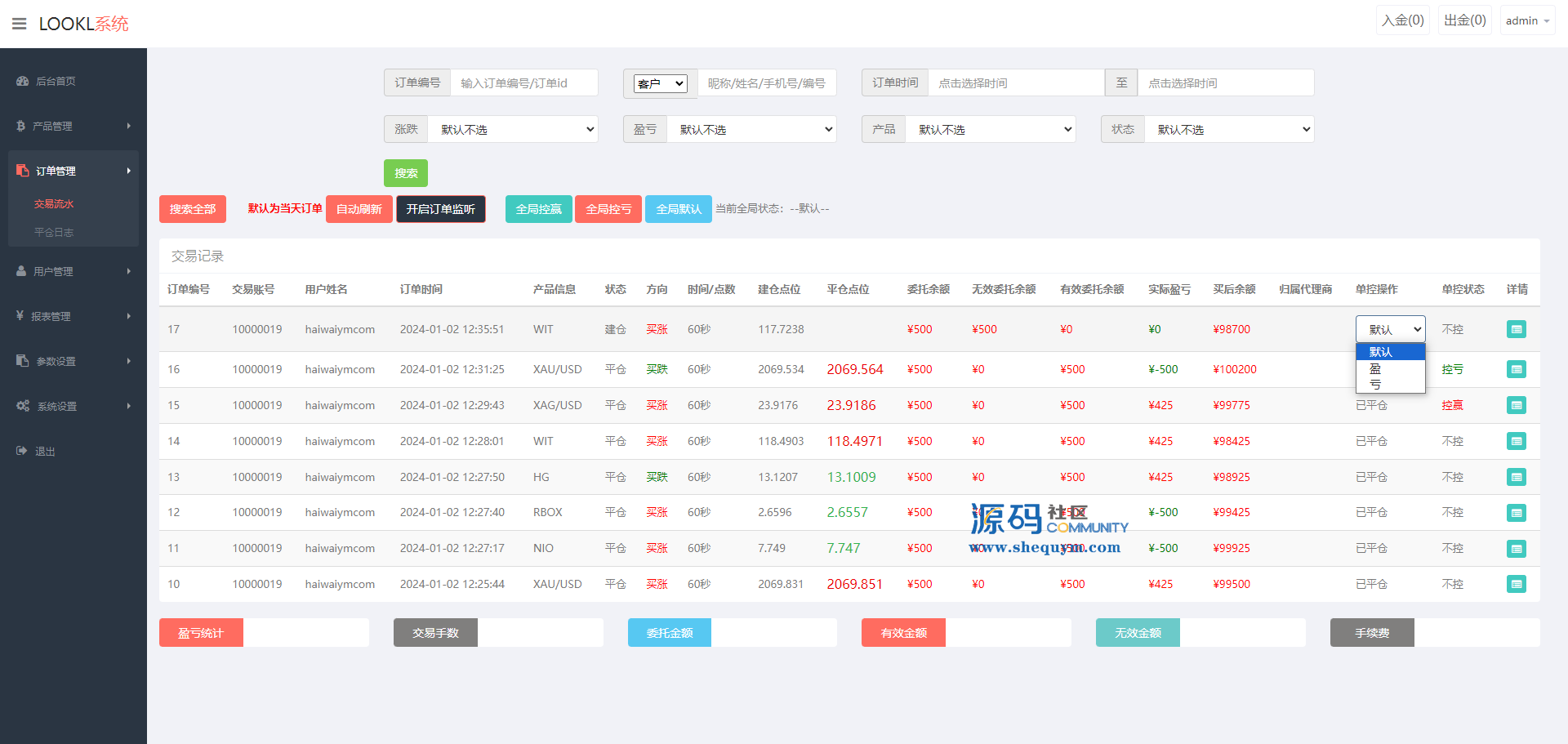Image resolution: width=1568 pixels, height=744 pixels.
Task: Click the 全局控赢 teal button
Action: coord(538,209)
